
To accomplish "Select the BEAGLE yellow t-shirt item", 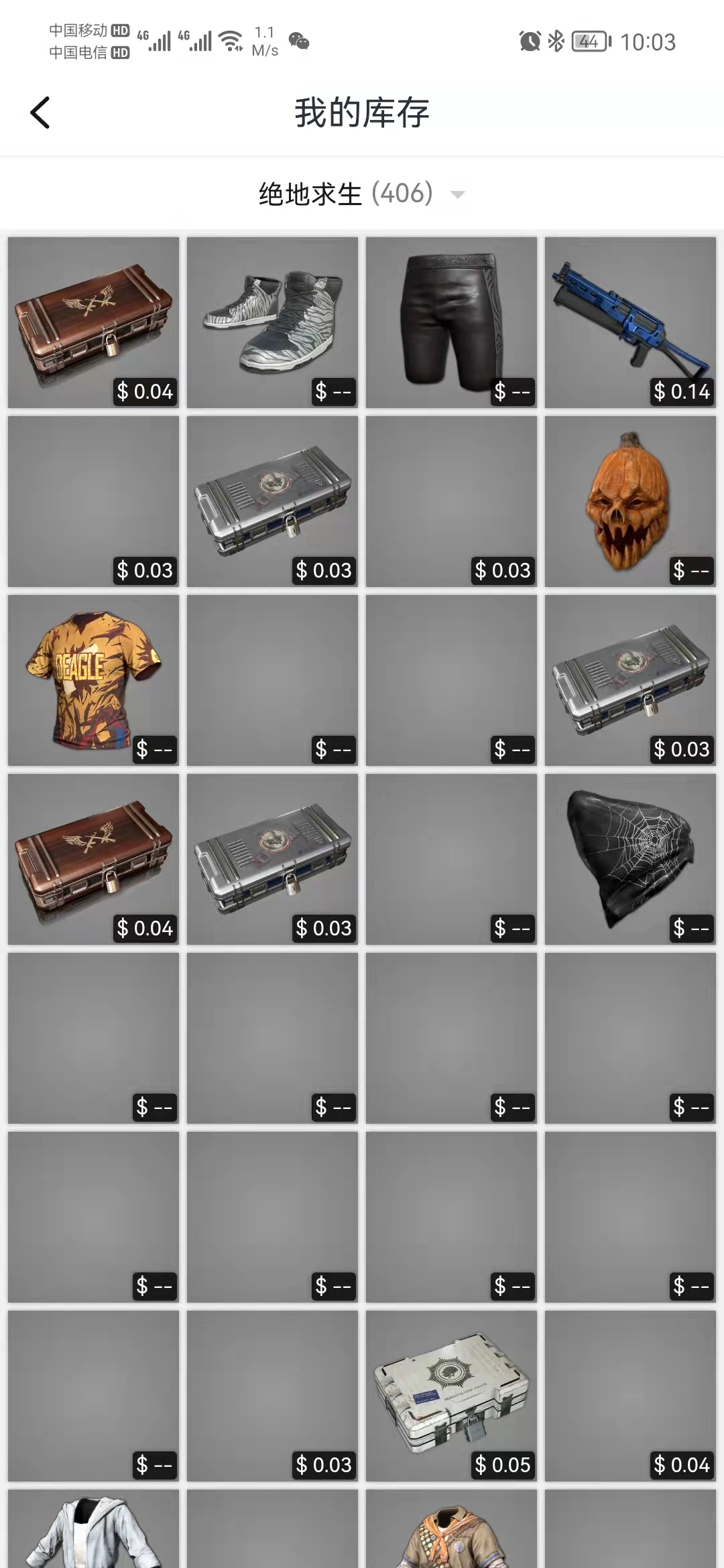I will tap(93, 680).
